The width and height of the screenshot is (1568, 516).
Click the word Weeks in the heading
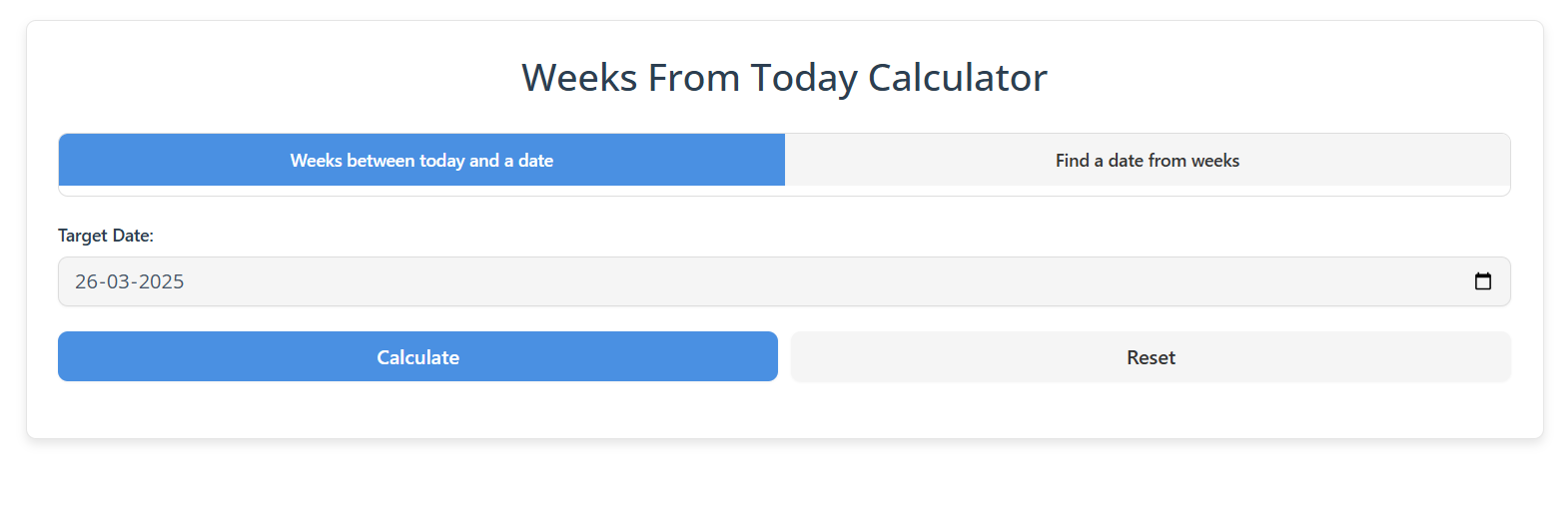[x=579, y=77]
